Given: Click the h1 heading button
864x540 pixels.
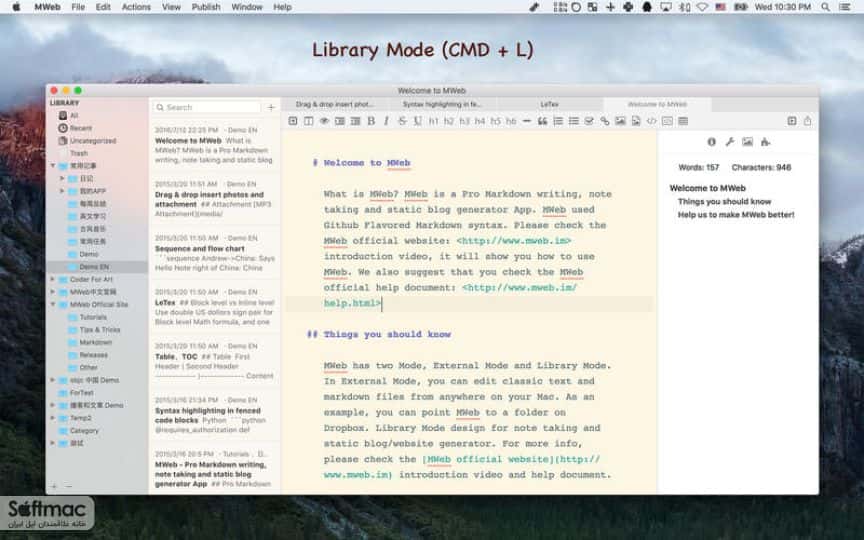Looking at the screenshot, I should [434, 121].
